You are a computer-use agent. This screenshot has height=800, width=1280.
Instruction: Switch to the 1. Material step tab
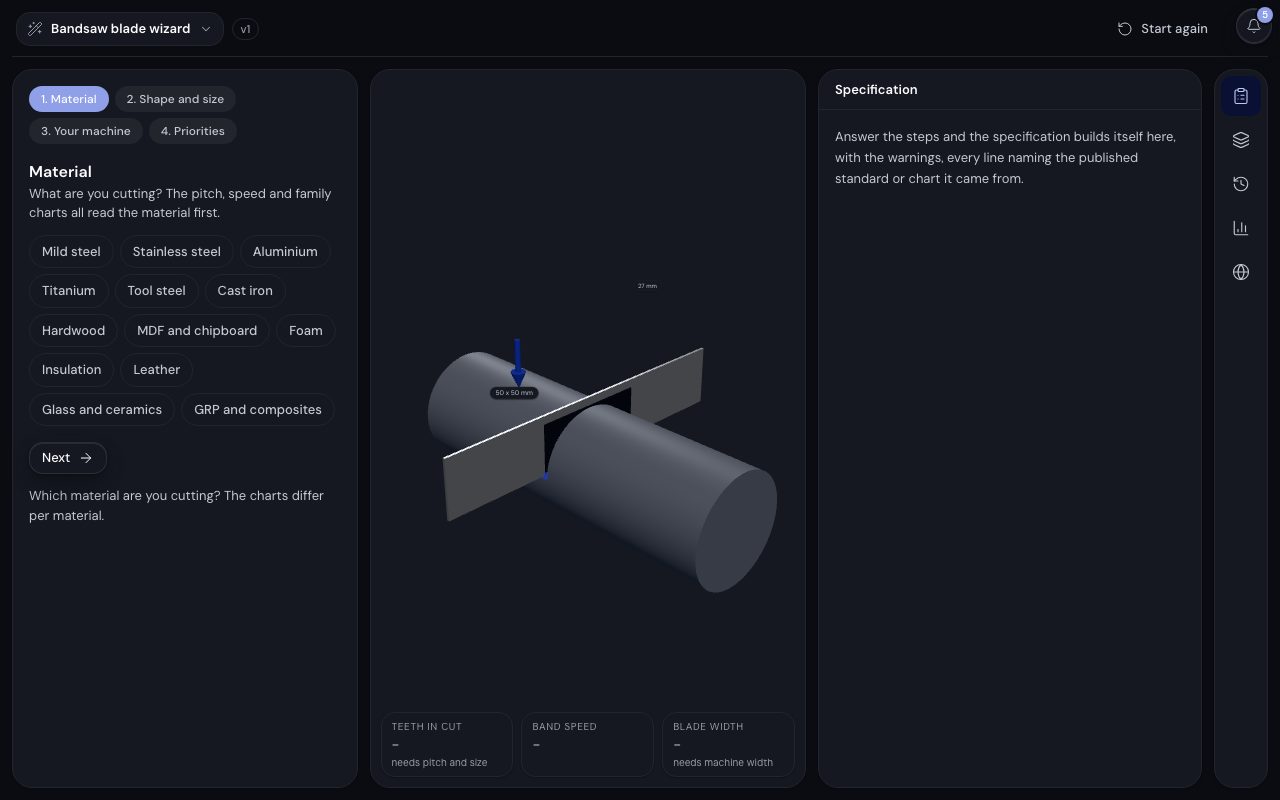coord(69,99)
